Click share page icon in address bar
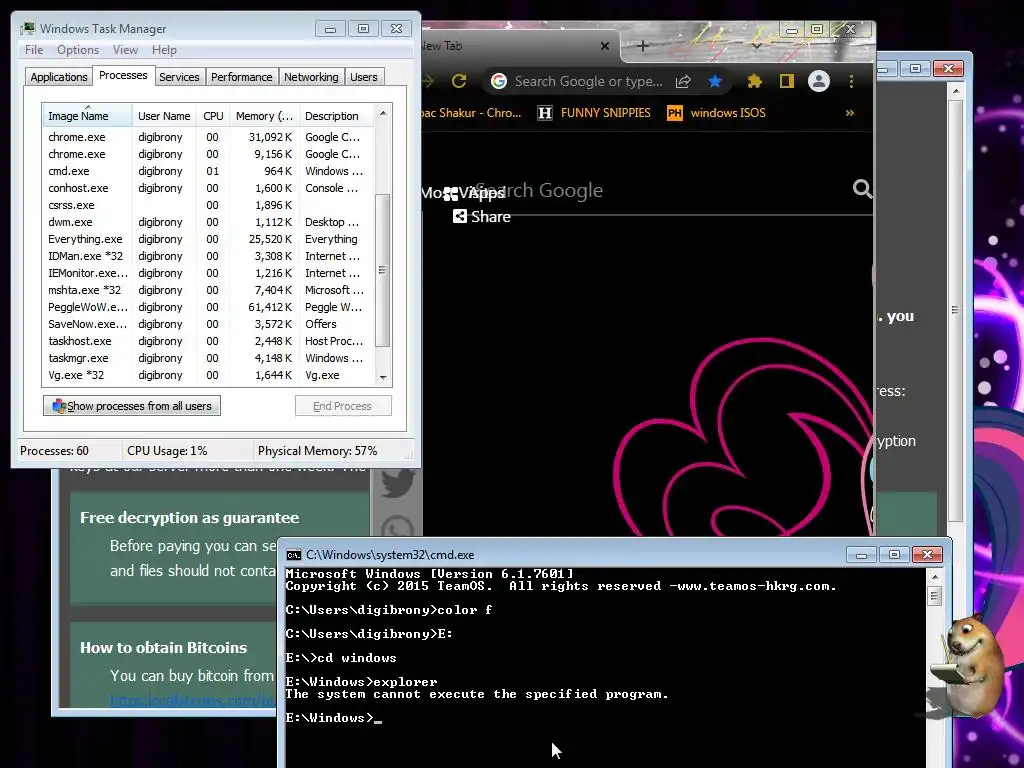1024x768 pixels. 683,81
